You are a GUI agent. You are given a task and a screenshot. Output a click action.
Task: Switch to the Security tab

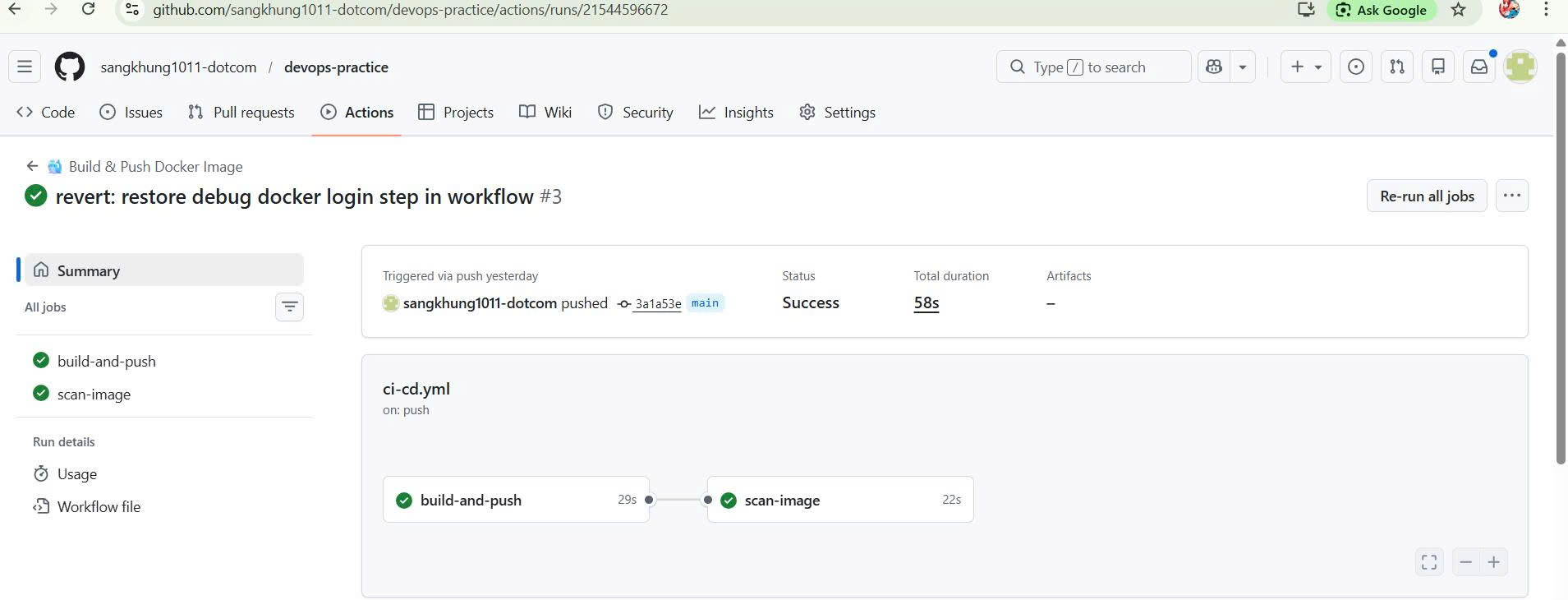pos(635,113)
